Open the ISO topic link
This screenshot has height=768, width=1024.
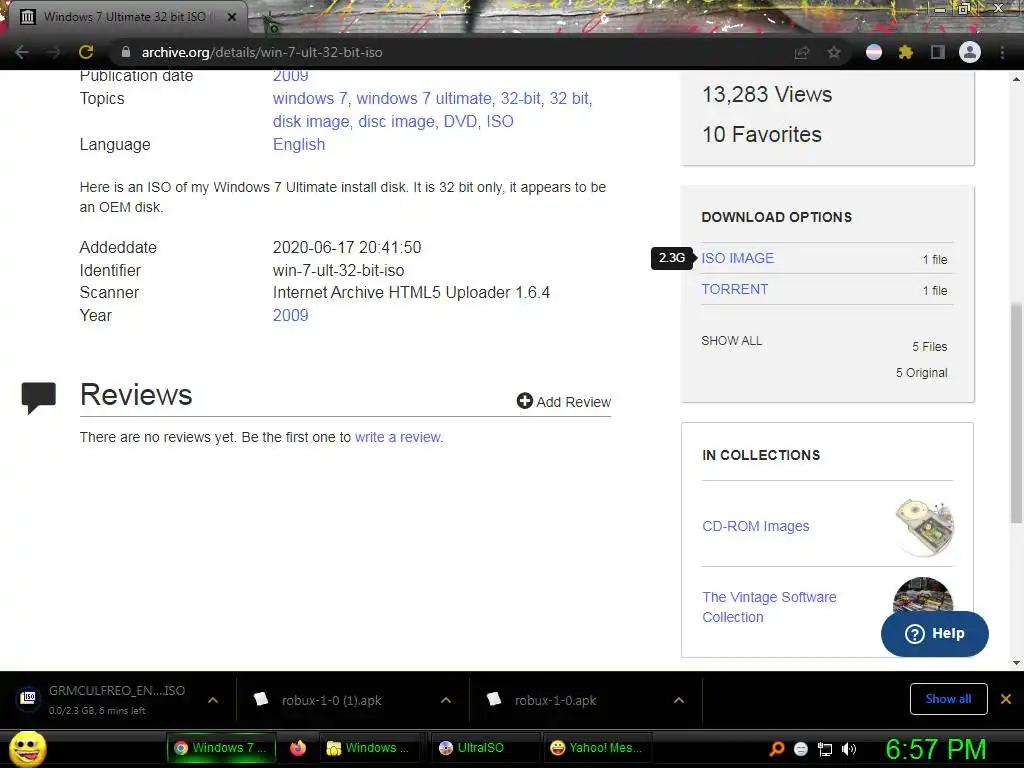point(500,121)
